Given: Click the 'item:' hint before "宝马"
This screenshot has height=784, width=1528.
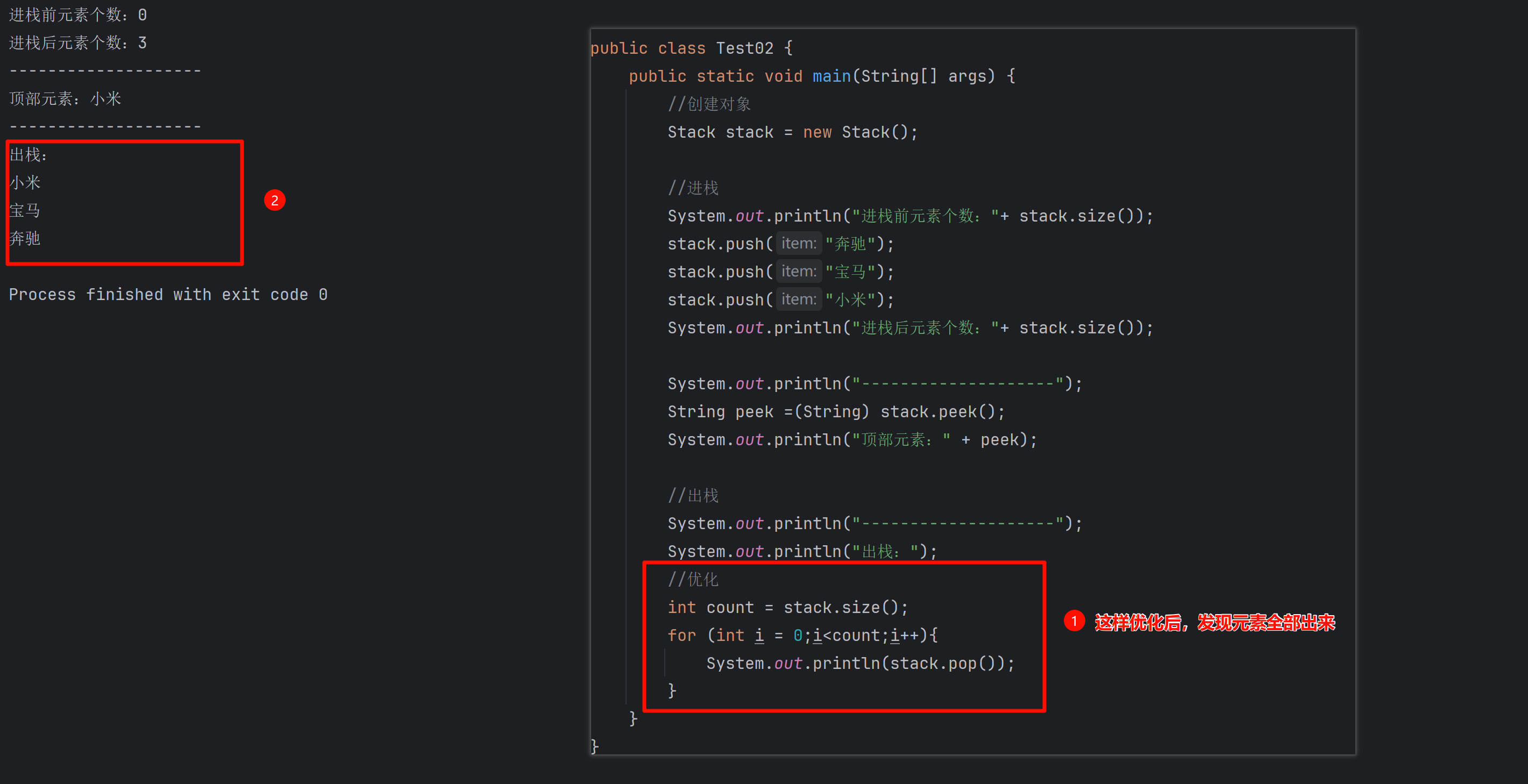Looking at the screenshot, I should point(798,272).
